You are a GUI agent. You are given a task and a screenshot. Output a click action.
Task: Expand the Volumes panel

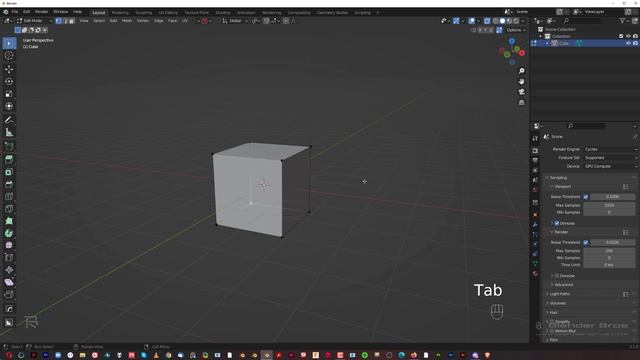(558, 304)
